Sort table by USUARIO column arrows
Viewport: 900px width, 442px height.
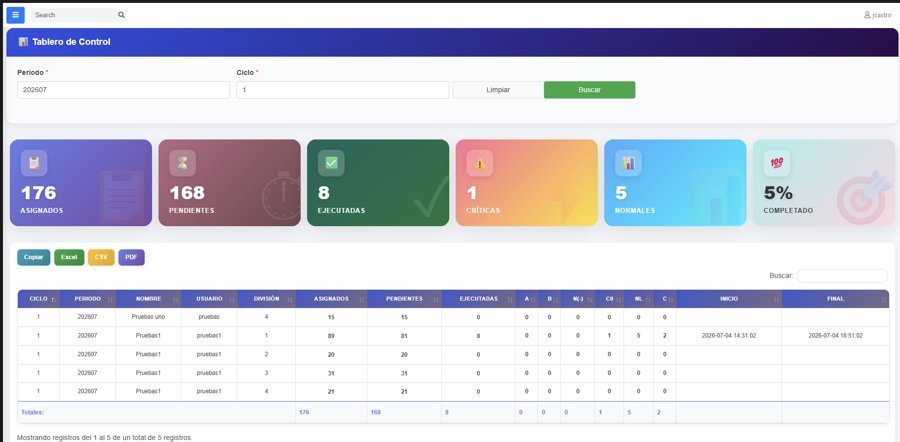pos(231,299)
